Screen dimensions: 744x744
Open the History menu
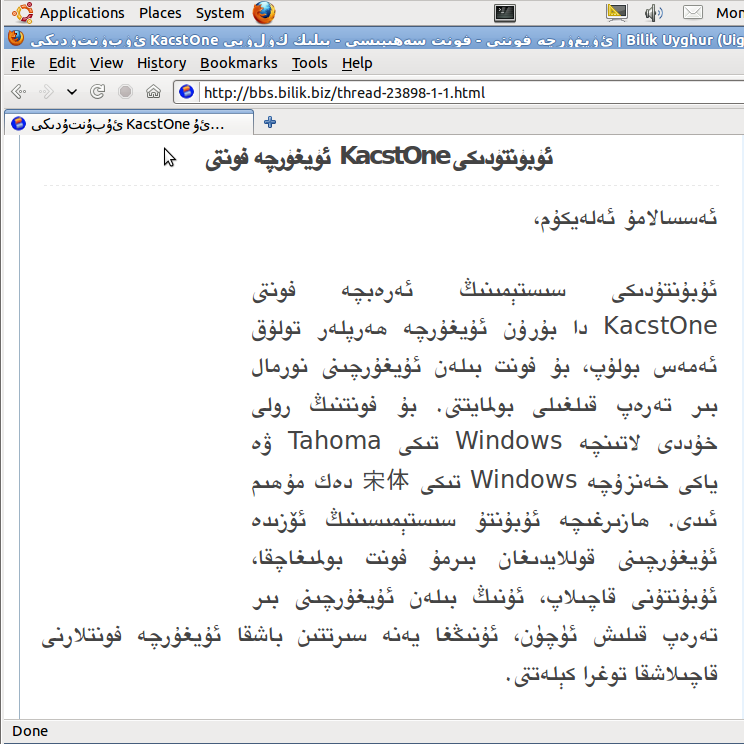(x=161, y=63)
